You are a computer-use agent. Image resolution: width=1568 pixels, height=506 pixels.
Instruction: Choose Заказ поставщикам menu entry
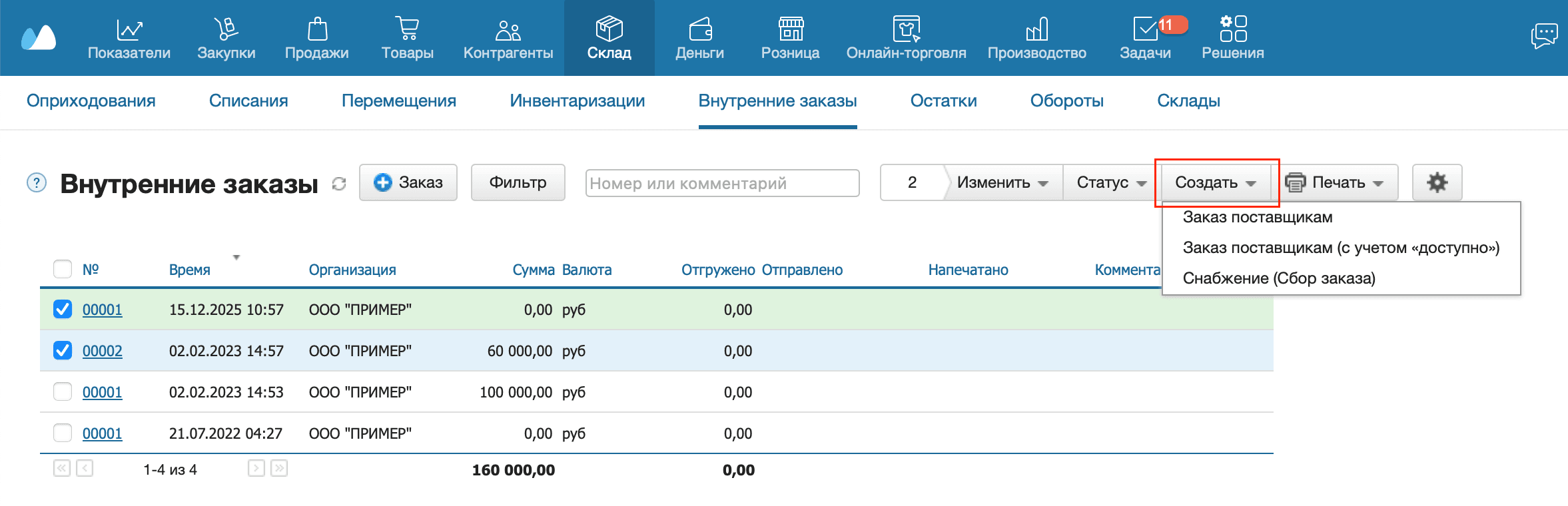tap(1258, 217)
